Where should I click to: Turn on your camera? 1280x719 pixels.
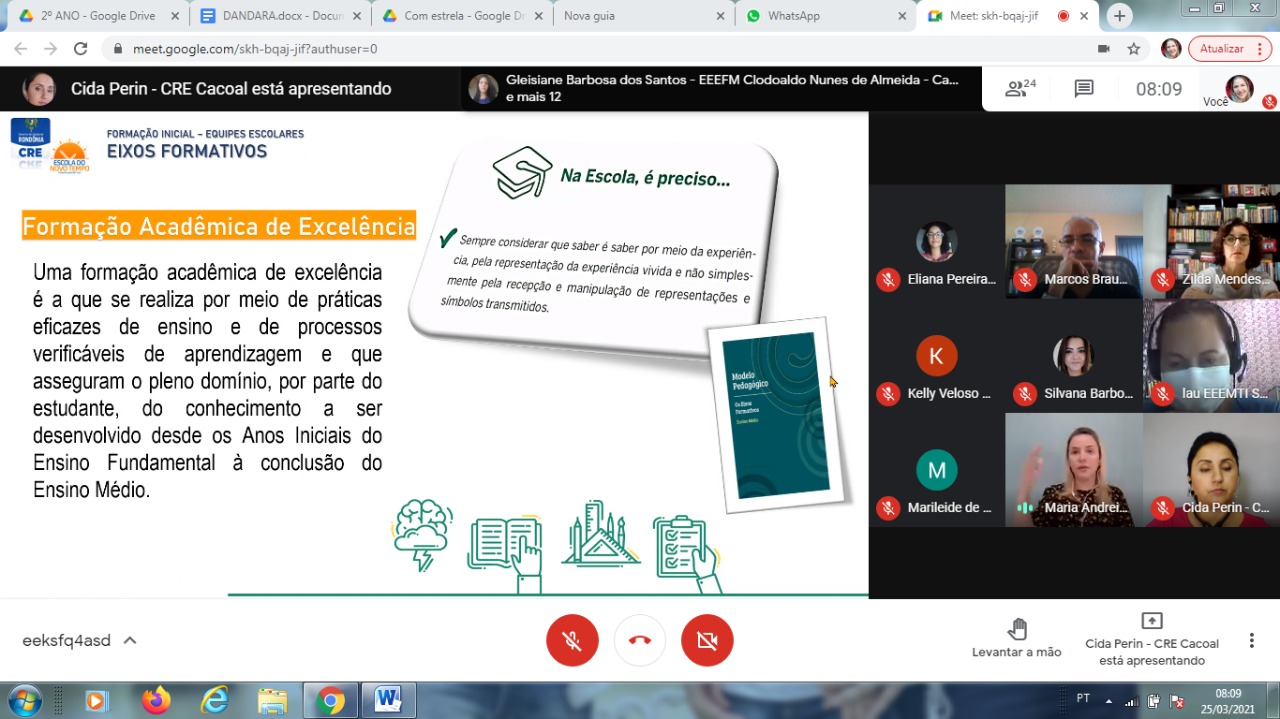tap(707, 641)
